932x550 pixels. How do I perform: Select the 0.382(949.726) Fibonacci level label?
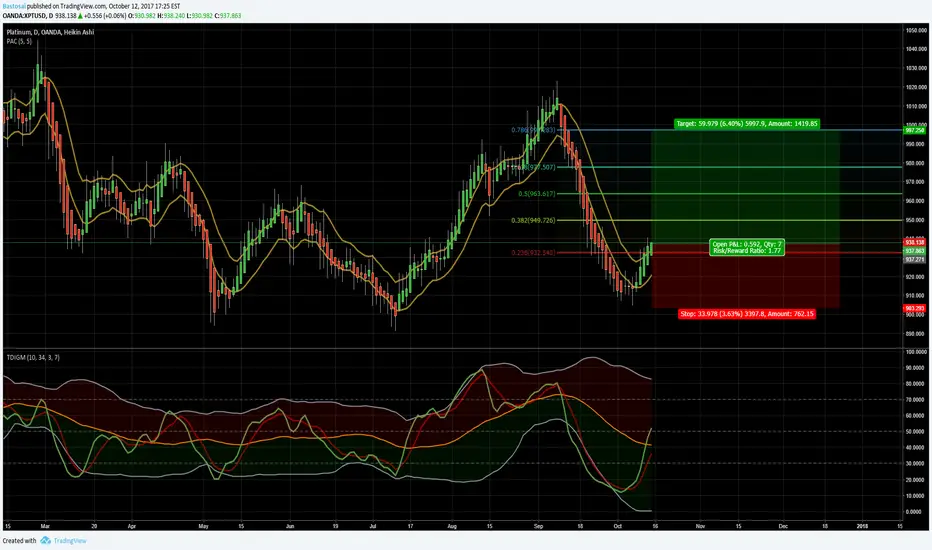tap(533, 221)
